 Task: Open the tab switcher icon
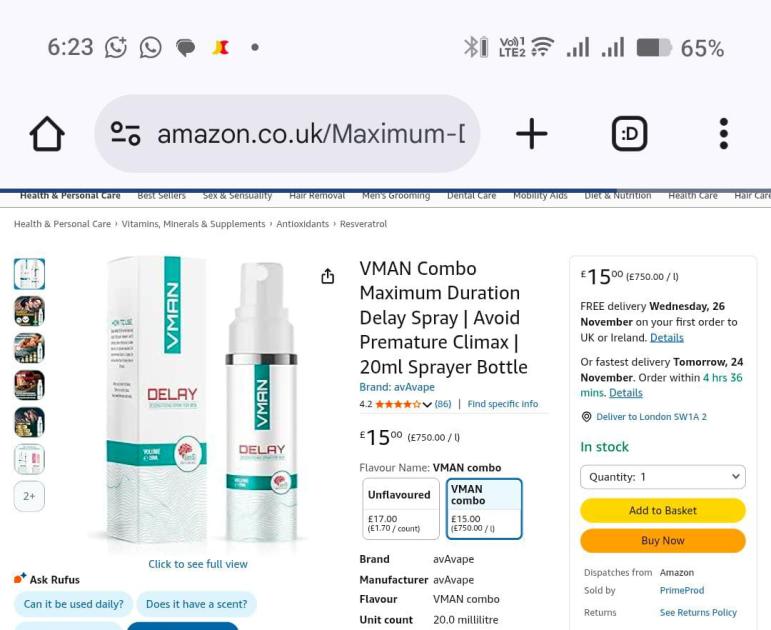click(x=629, y=134)
